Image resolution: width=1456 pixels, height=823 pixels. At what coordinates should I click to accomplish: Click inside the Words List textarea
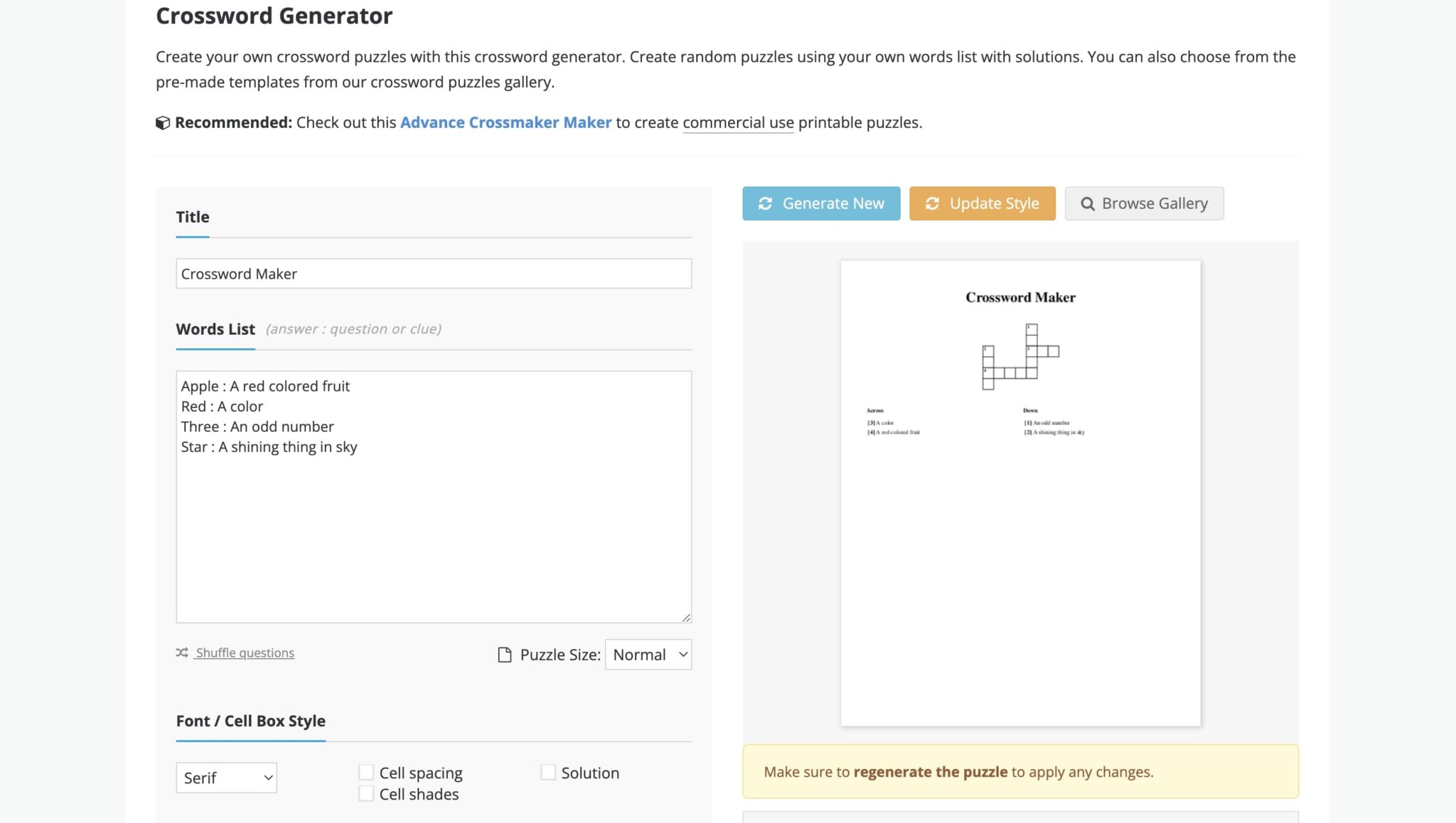tap(434, 526)
